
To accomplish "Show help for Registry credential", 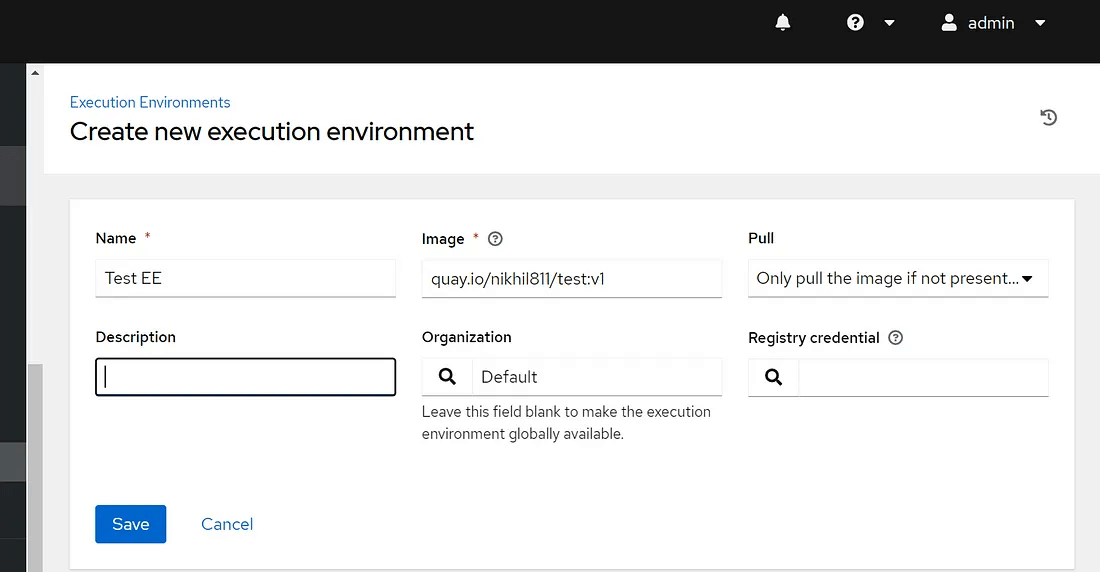I will (895, 338).
